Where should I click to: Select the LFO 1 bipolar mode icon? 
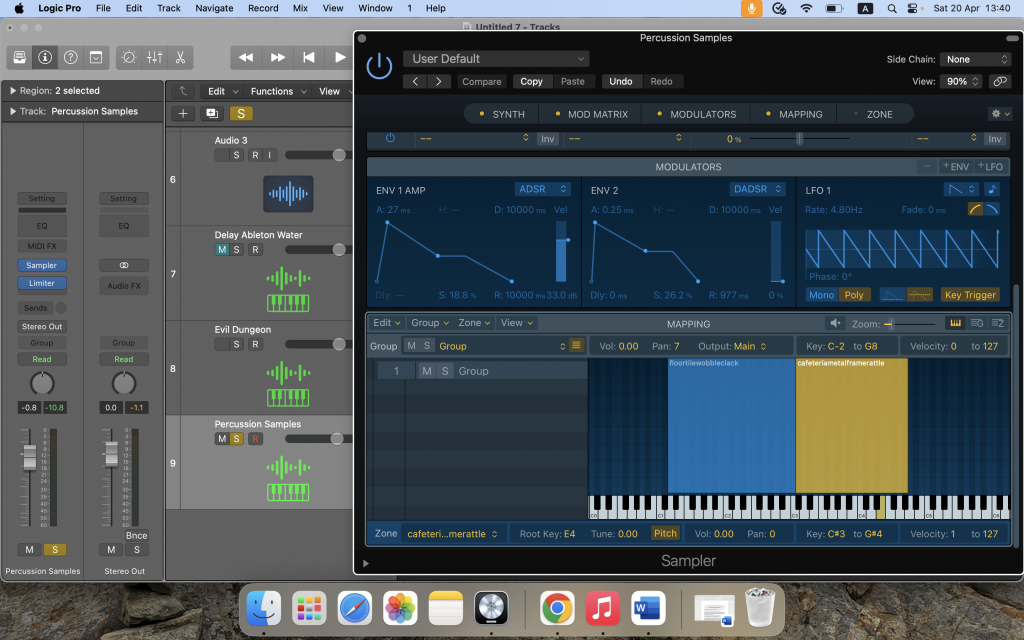(x=920, y=295)
